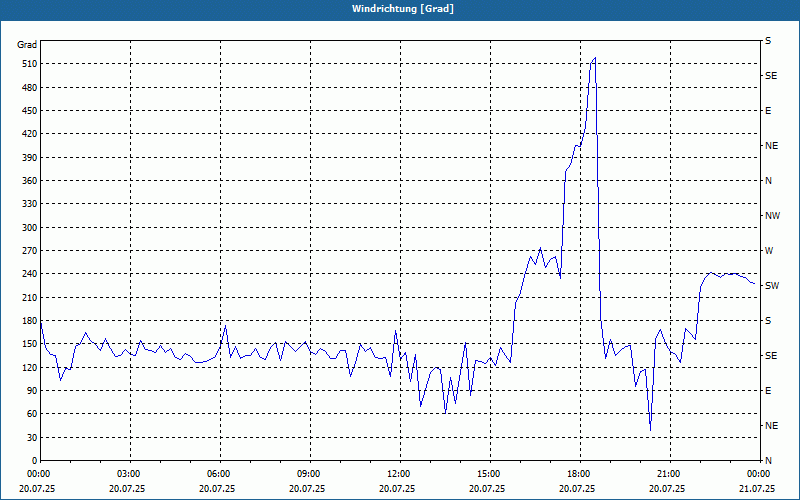Select the "18:00" time label
The width and height of the screenshot is (800, 500).
(580, 474)
